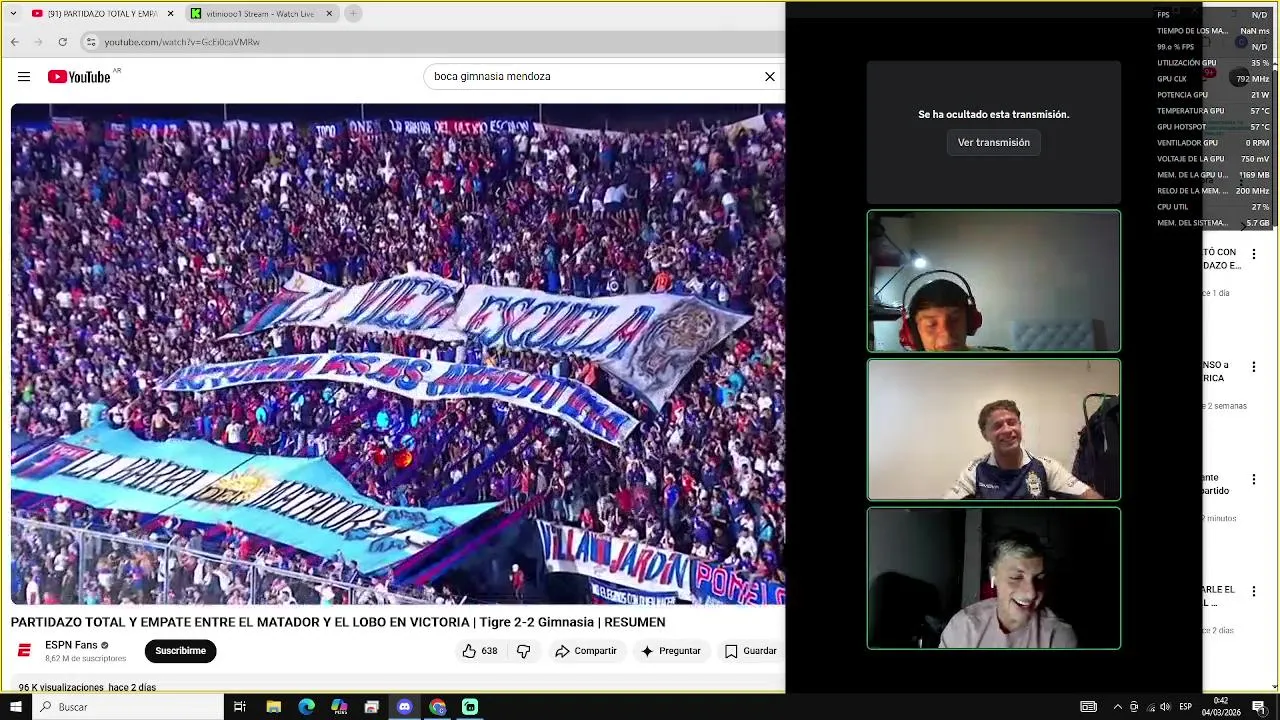Expand hidden system tray icons chevron

point(1117,707)
